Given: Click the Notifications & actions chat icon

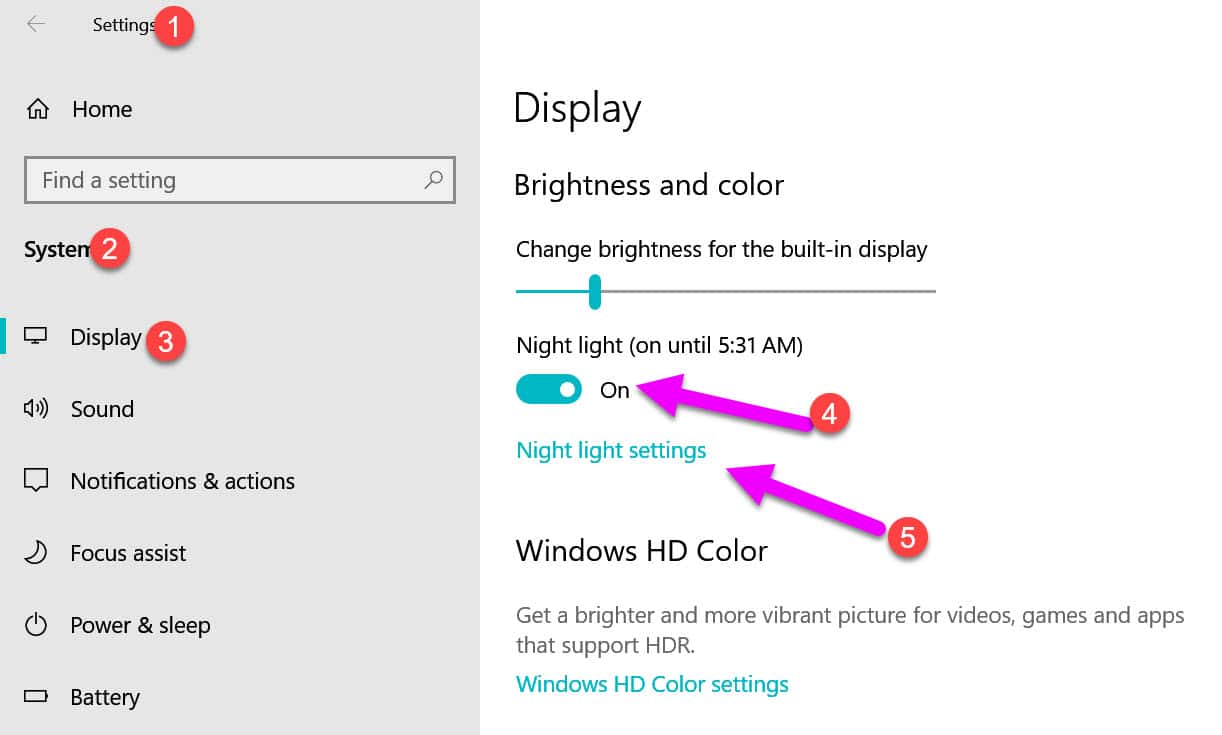Looking at the screenshot, I should click(36, 480).
